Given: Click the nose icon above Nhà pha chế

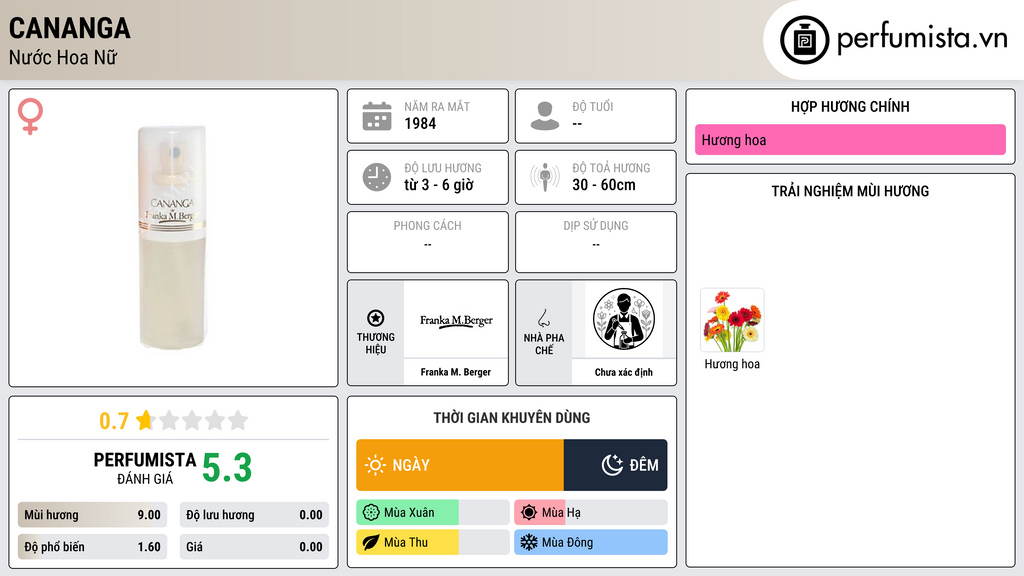Looking at the screenshot, I should (x=543, y=318).
